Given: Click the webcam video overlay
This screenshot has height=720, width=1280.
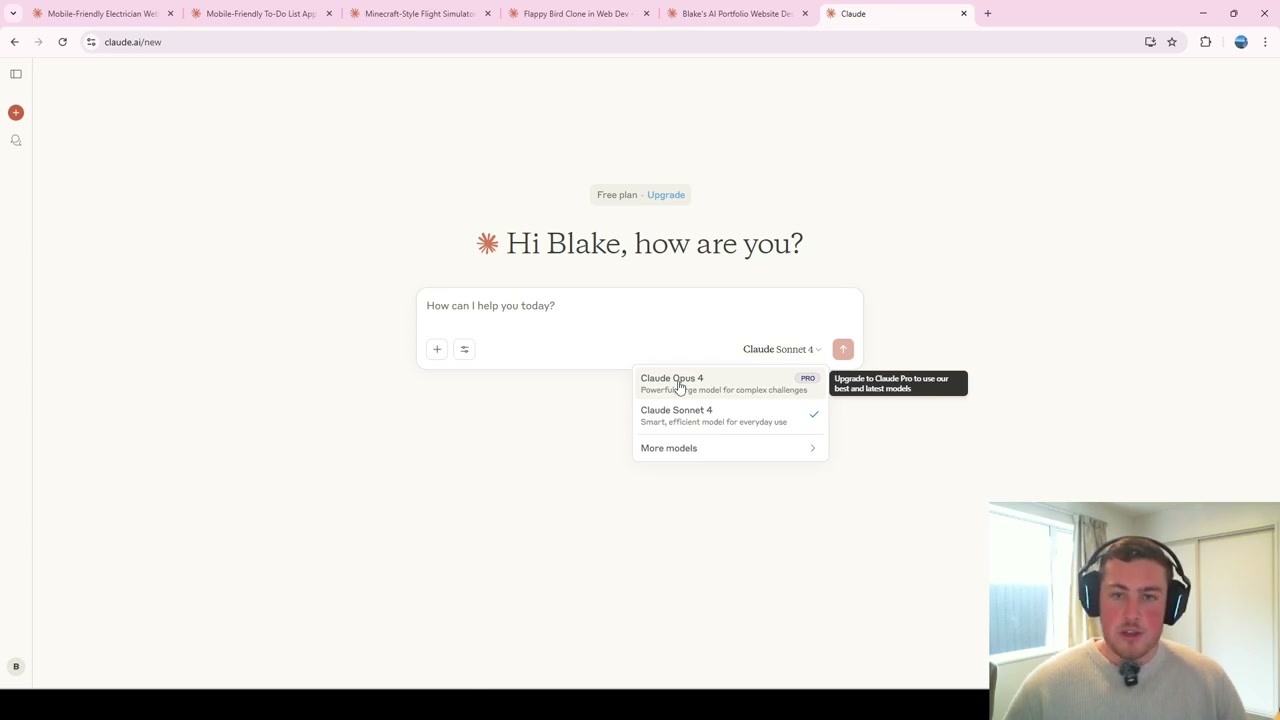Looking at the screenshot, I should pyautogui.click(x=1134, y=610).
